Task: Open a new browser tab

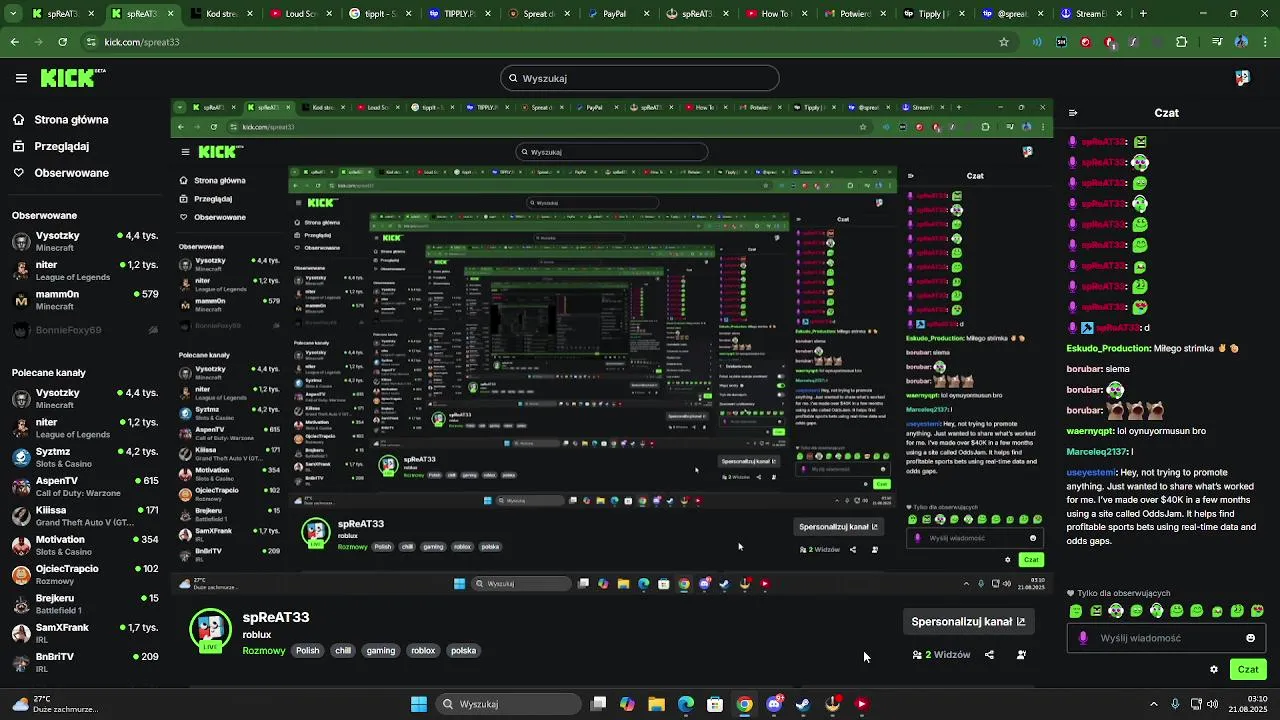Action: (x=1143, y=14)
